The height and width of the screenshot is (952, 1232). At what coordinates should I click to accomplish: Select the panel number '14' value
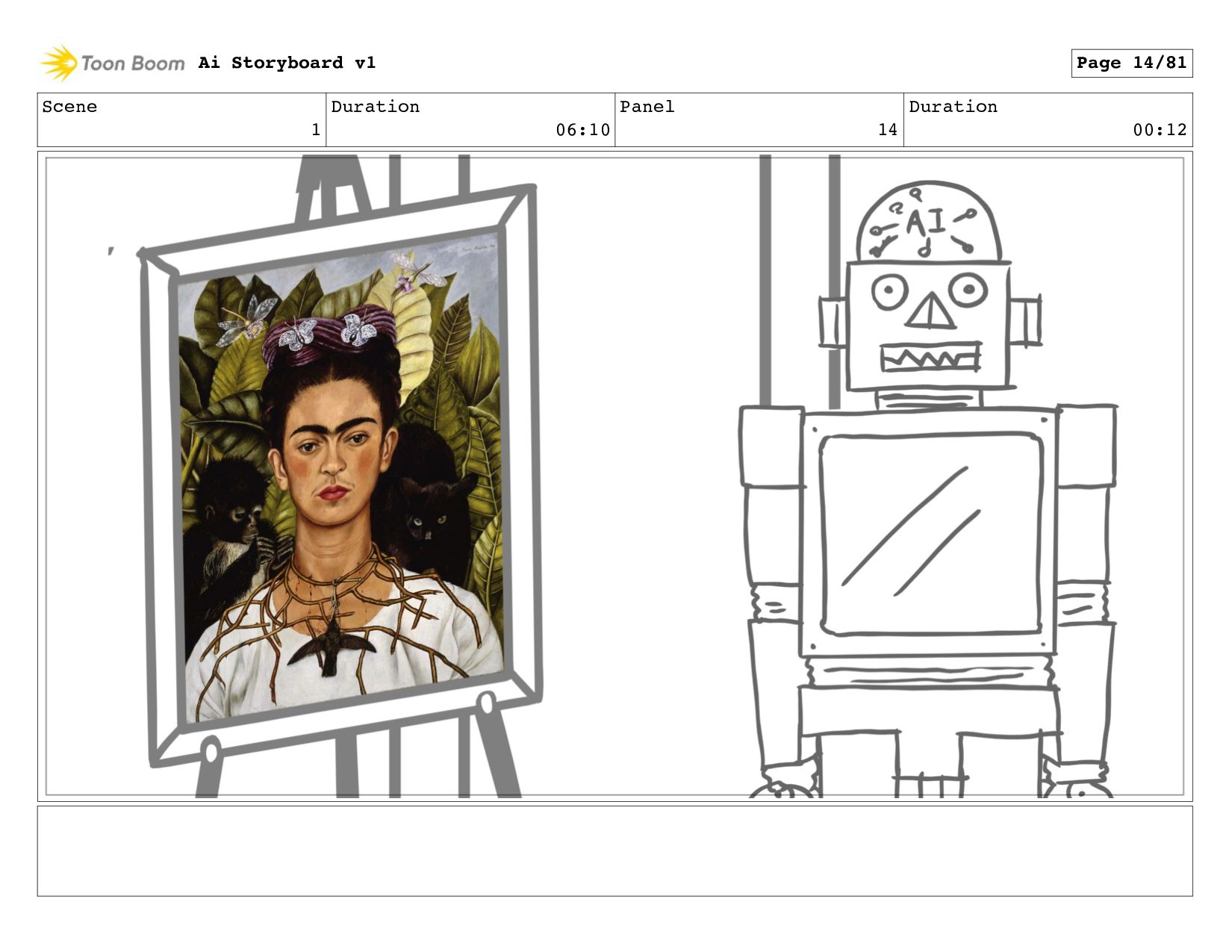pos(887,130)
